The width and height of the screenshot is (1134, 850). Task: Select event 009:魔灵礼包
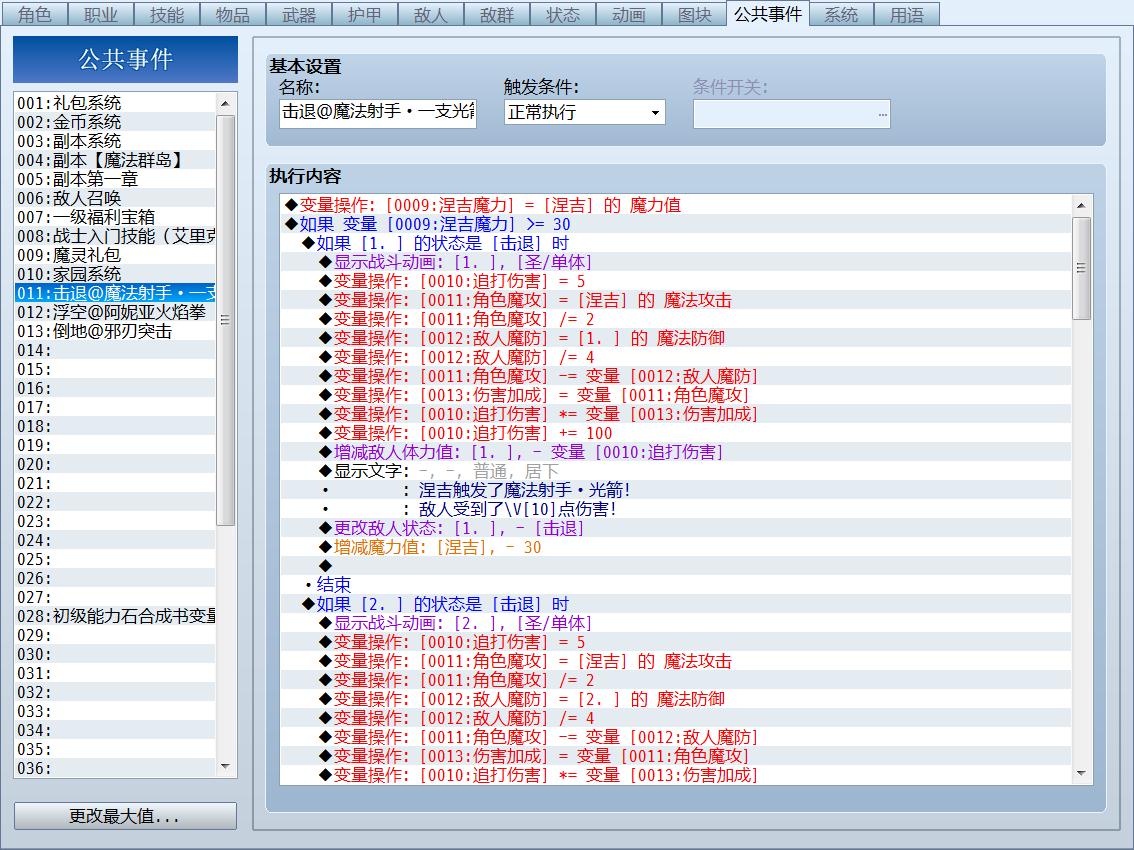(115, 255)
